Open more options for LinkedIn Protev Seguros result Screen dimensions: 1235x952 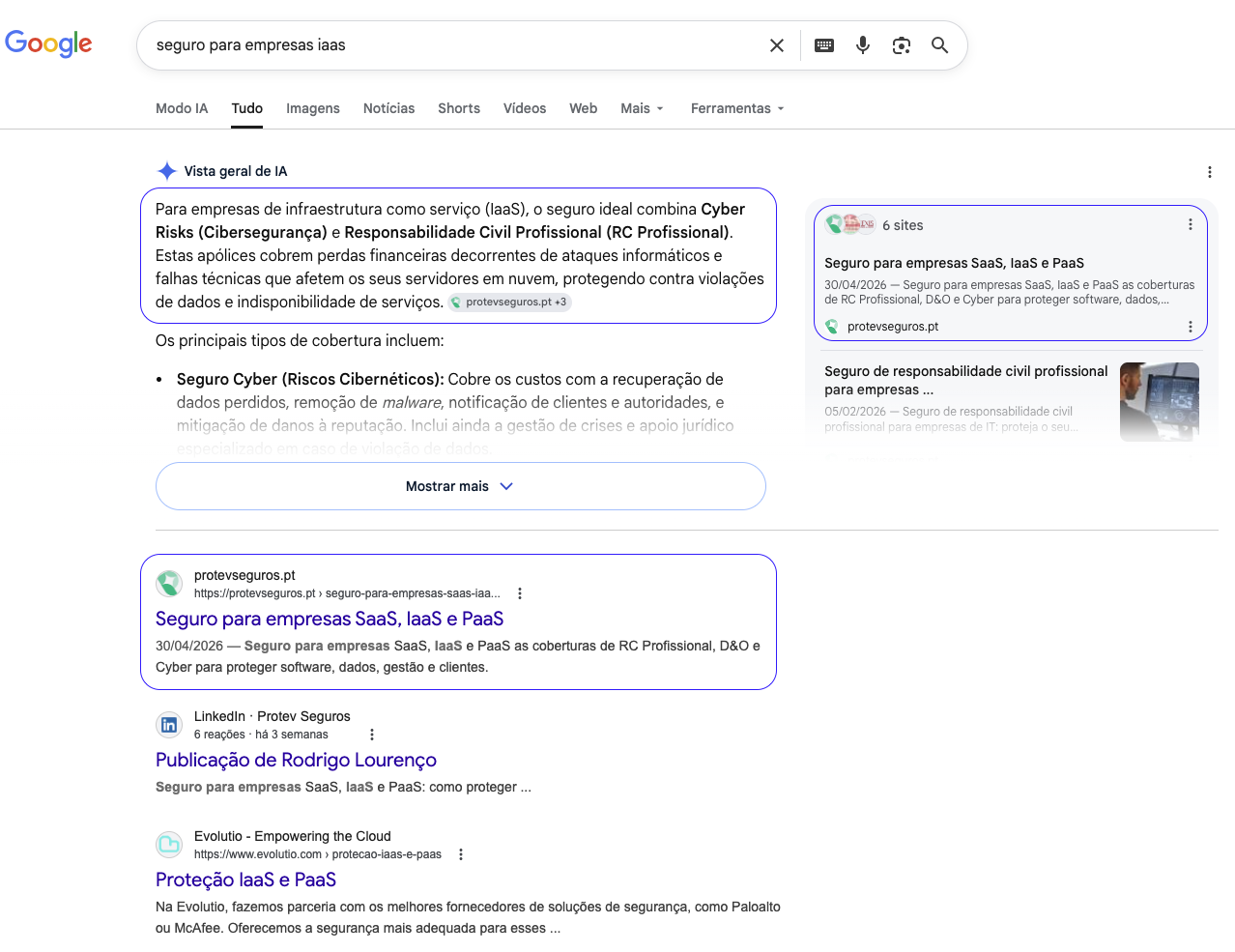coord(372,735)
